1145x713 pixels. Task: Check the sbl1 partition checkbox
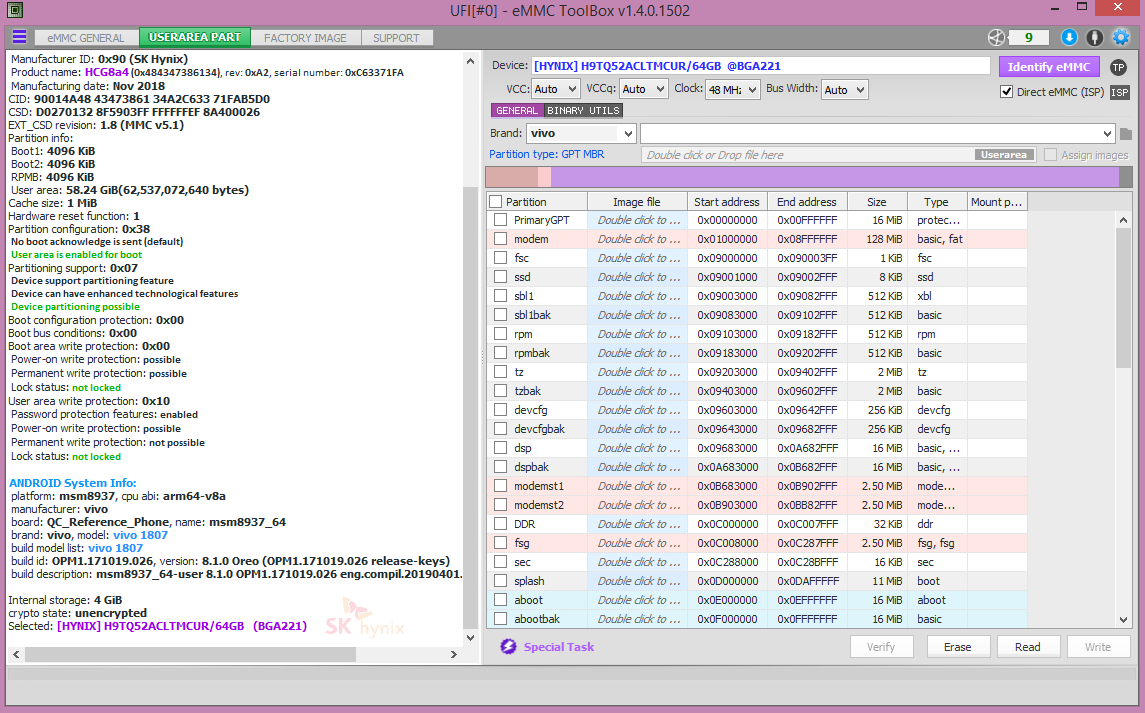coord(500,296)
